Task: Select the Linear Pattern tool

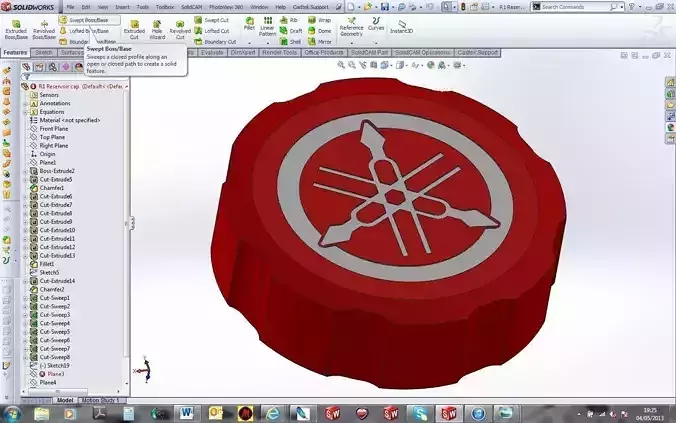Action: click(x=267, y=26)
